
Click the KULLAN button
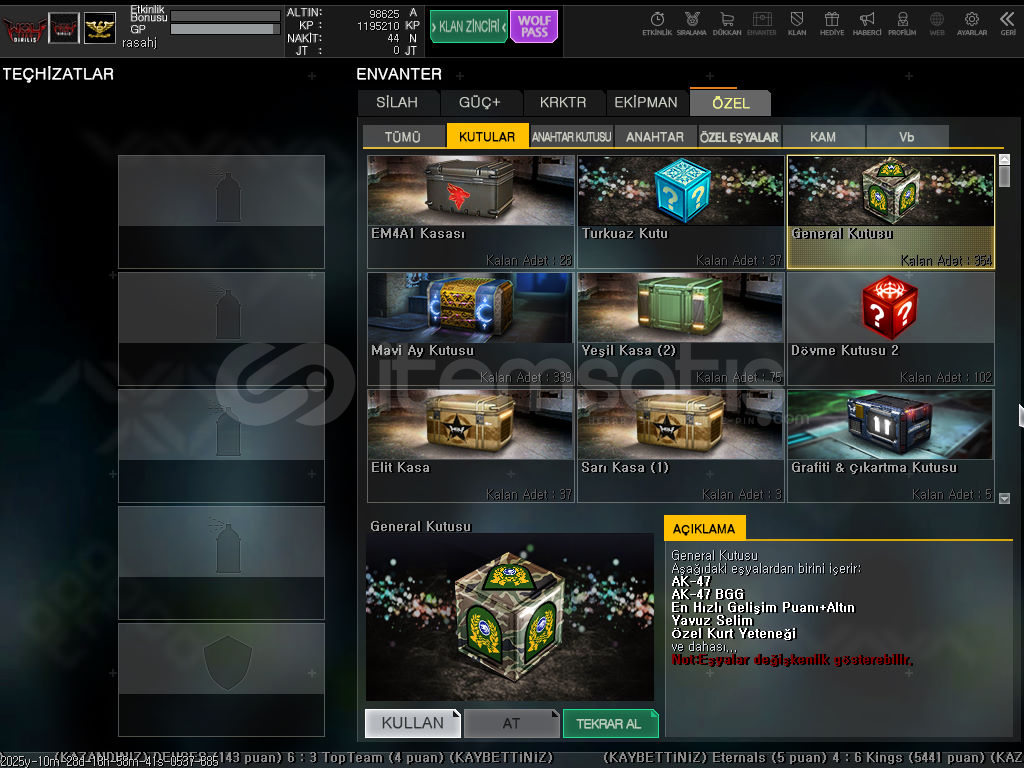413,723
